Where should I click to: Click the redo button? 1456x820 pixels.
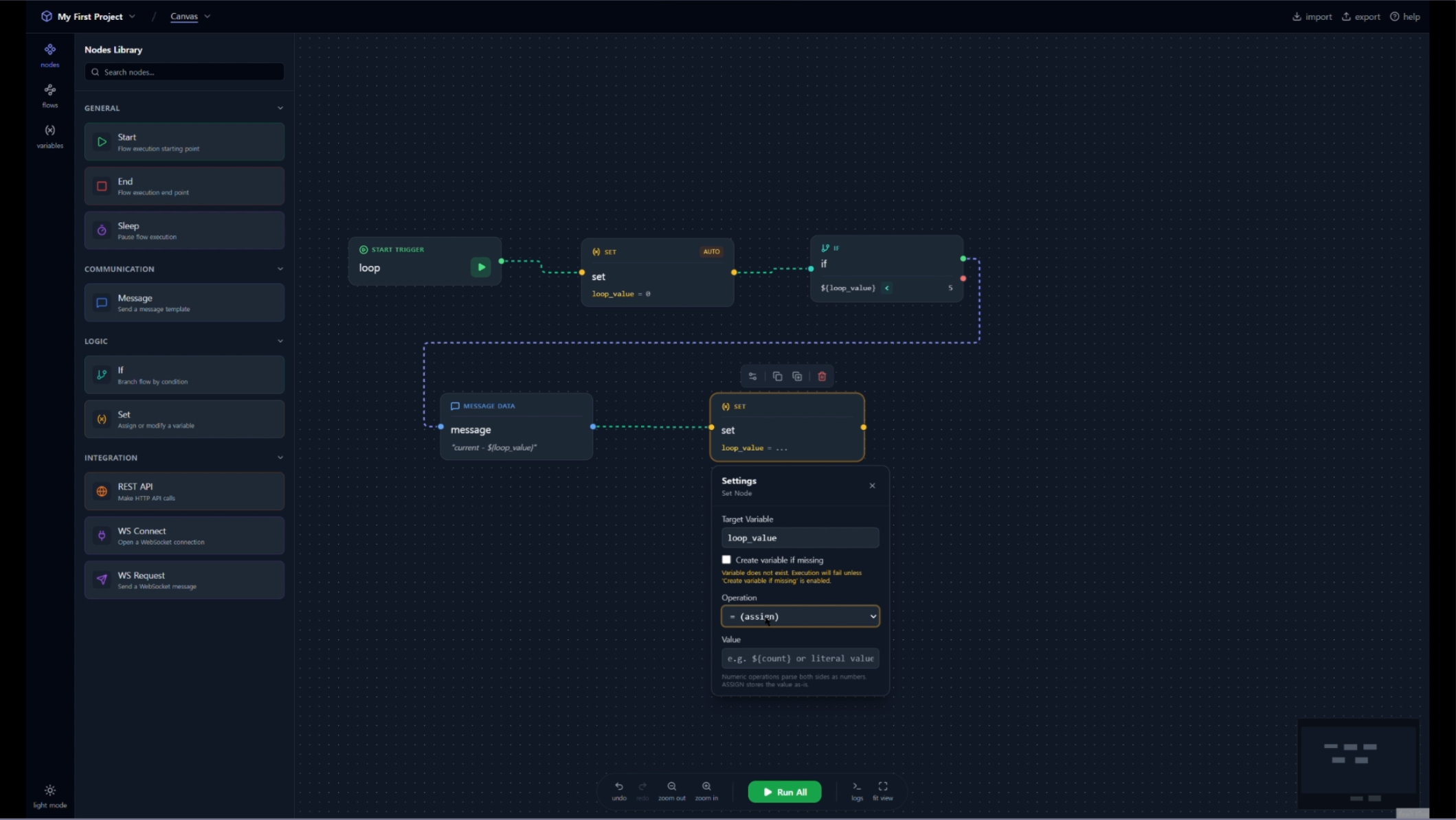[x=642, y=791]
